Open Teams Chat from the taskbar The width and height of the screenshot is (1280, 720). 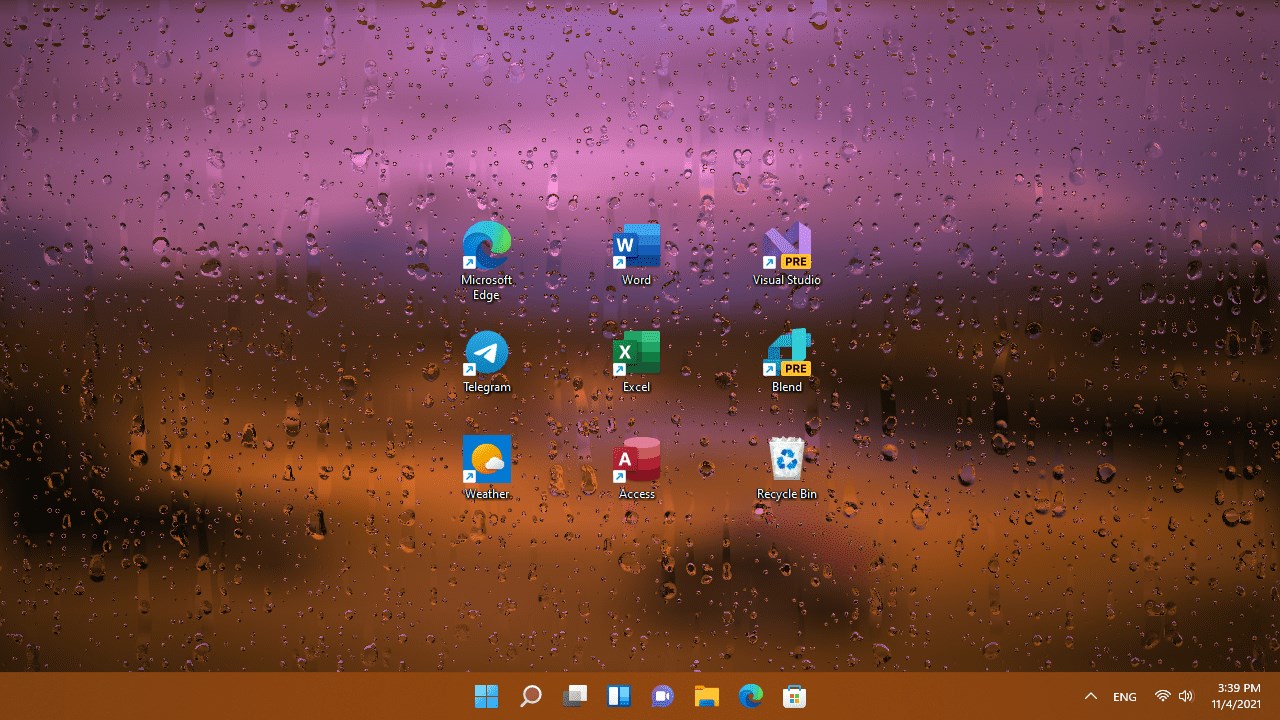(x=663, y=696)
